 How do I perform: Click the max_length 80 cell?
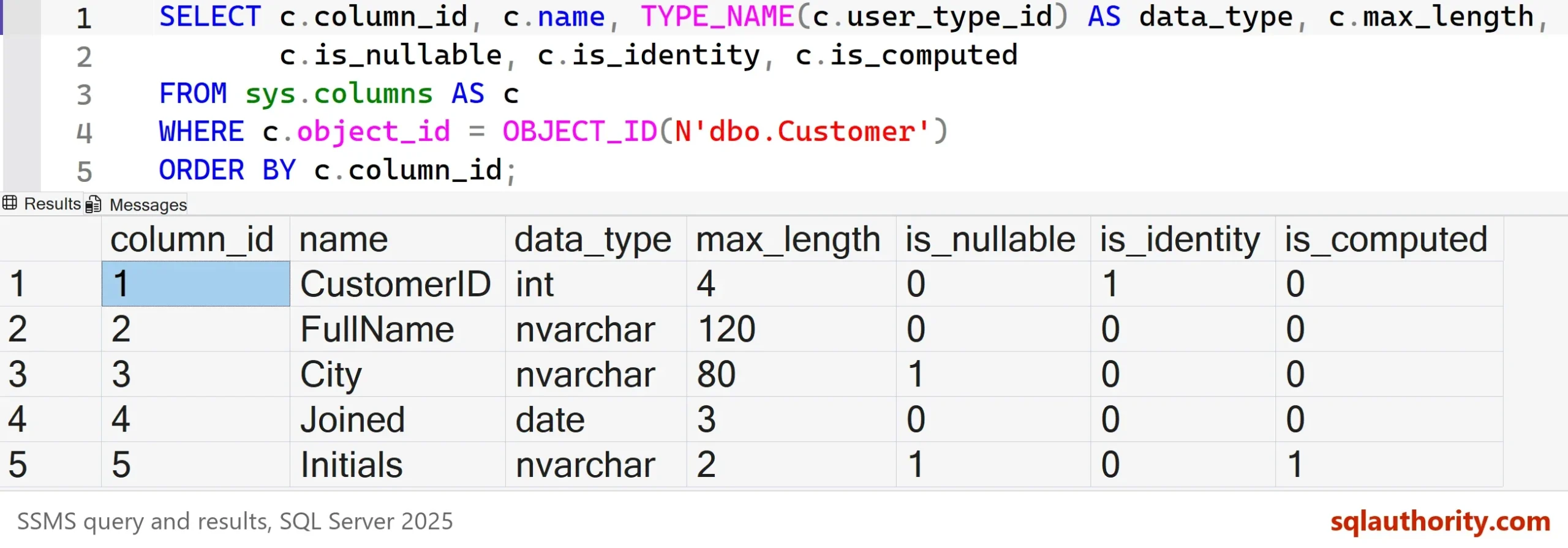(x=791, y=374)
